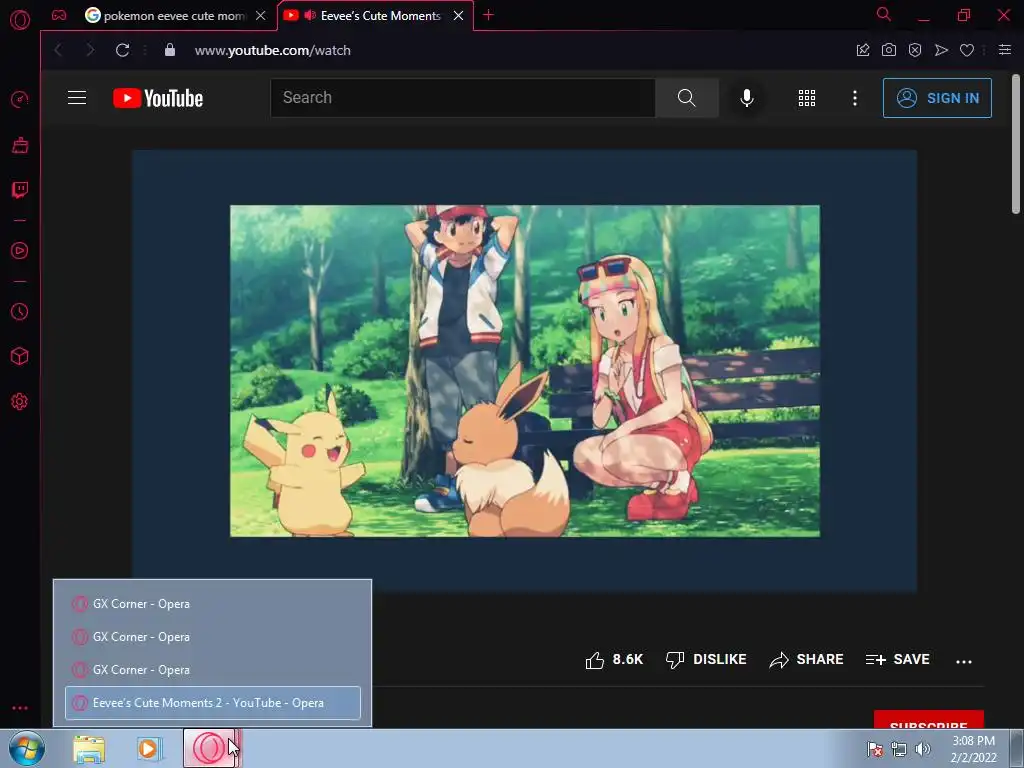Open Settings gear in sidebar

coord(20,402)
